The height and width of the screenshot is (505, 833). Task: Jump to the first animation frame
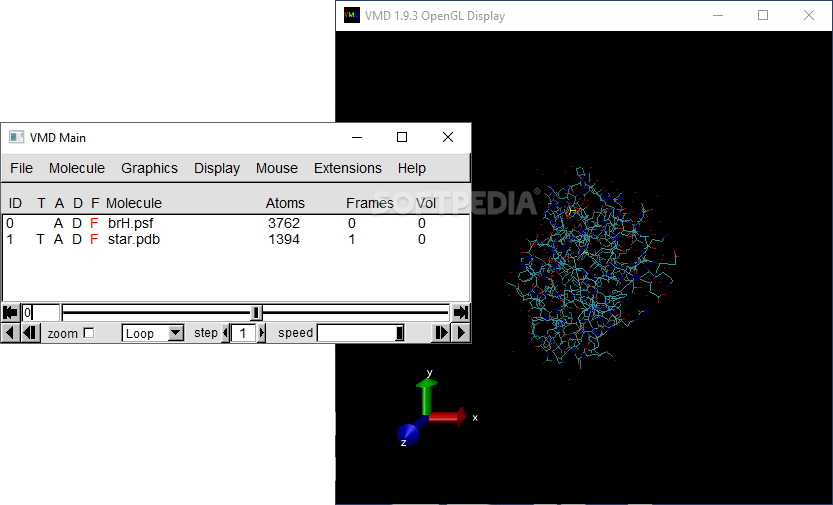click(x=10, y=312)
